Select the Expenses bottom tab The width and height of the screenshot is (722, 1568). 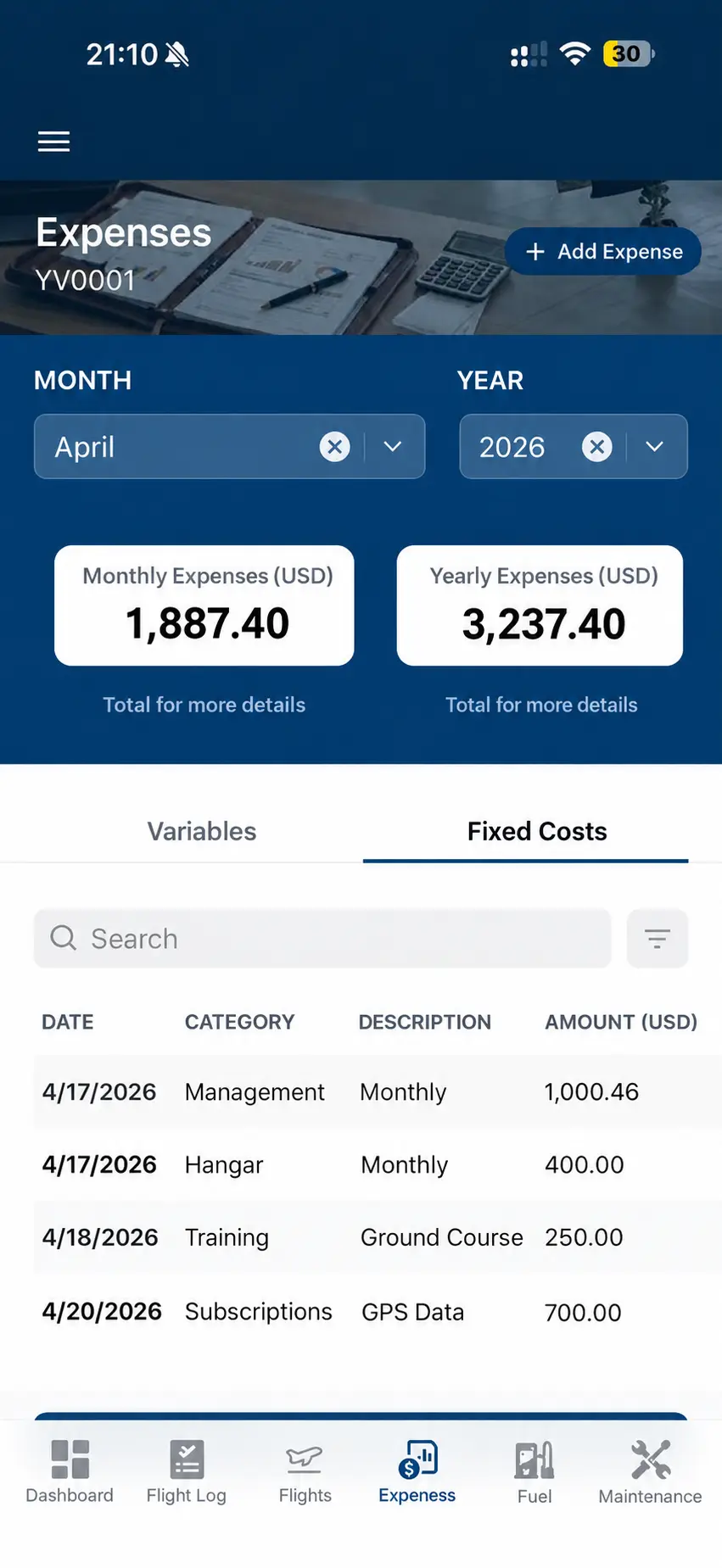(417, 1472)
